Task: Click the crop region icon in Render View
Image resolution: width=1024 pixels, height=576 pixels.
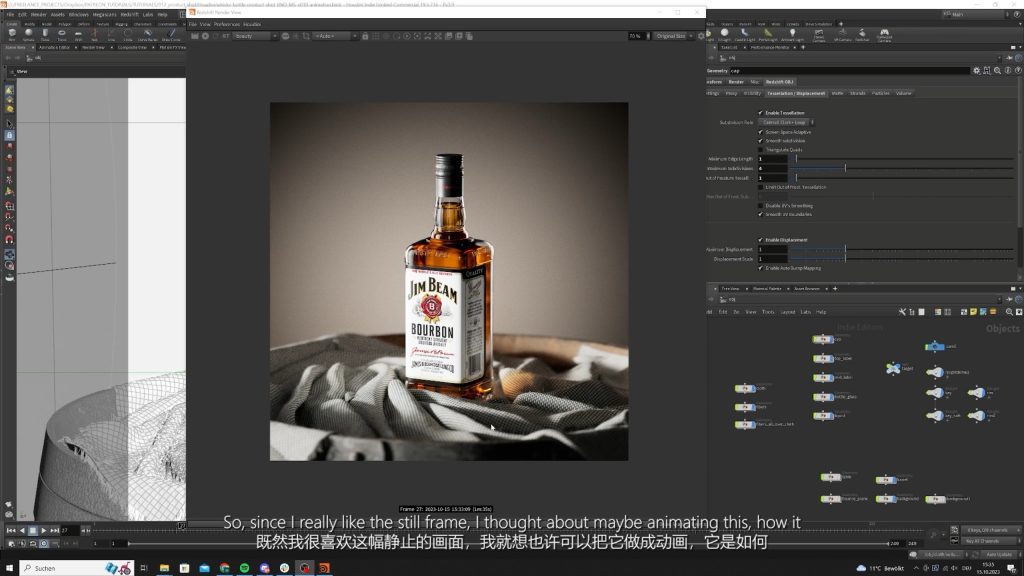Action: tap(306, 36)
